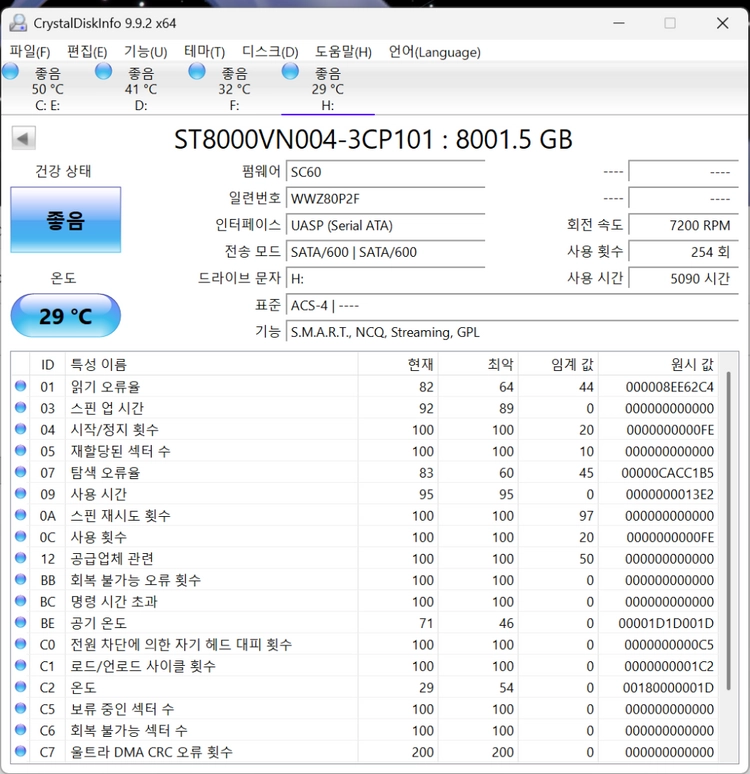Screen dimensions: 750x774
Task: Click raw value 00000CACC1B5
Action: tap(668, 473)
